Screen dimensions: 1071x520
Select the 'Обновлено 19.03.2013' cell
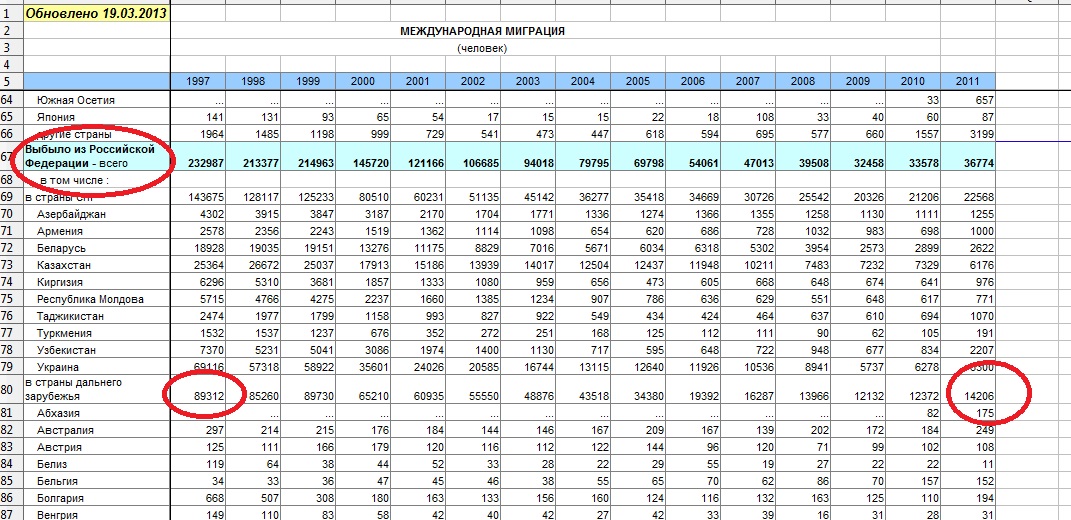tap(96, 15)
